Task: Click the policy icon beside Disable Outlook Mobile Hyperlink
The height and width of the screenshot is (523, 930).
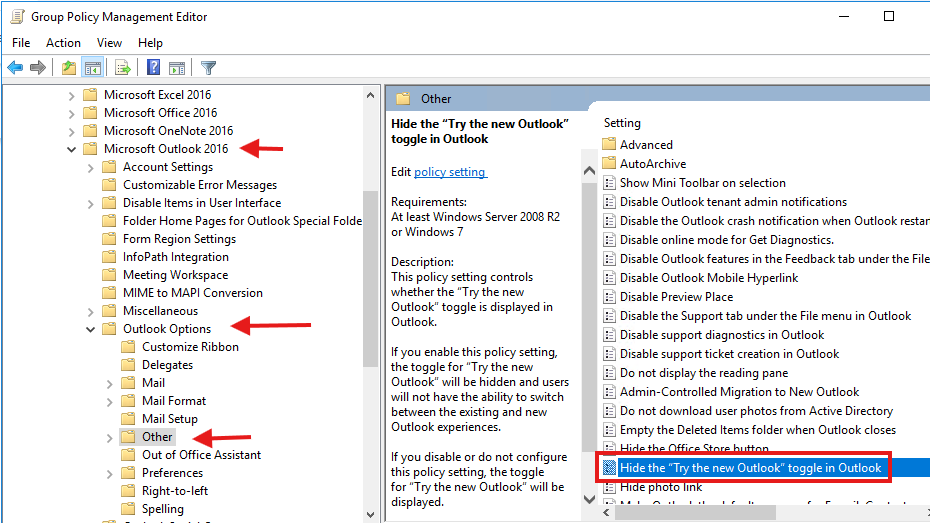Action: pos(609,278)
